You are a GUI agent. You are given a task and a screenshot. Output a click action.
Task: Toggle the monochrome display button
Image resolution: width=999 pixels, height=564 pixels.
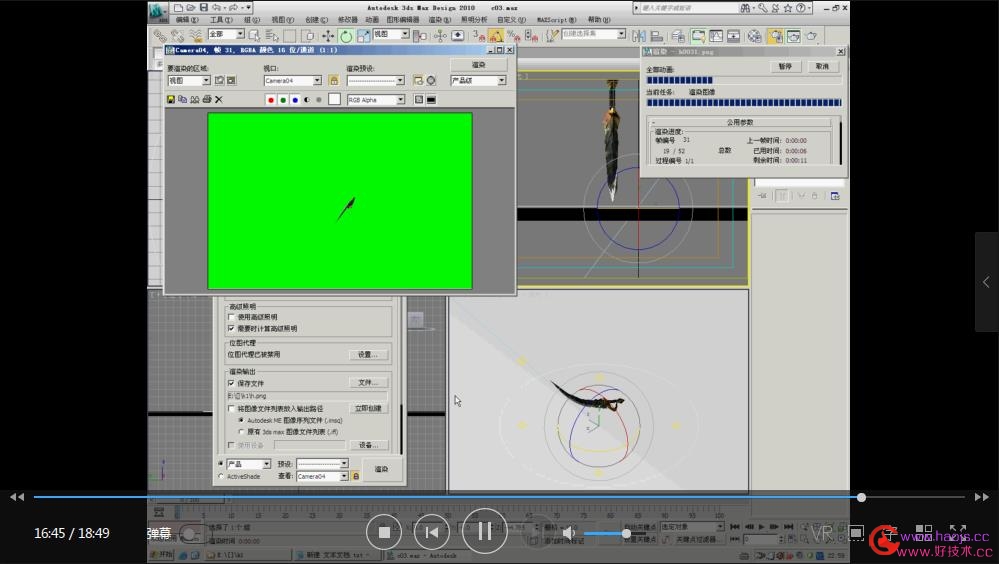pos(319,99)
